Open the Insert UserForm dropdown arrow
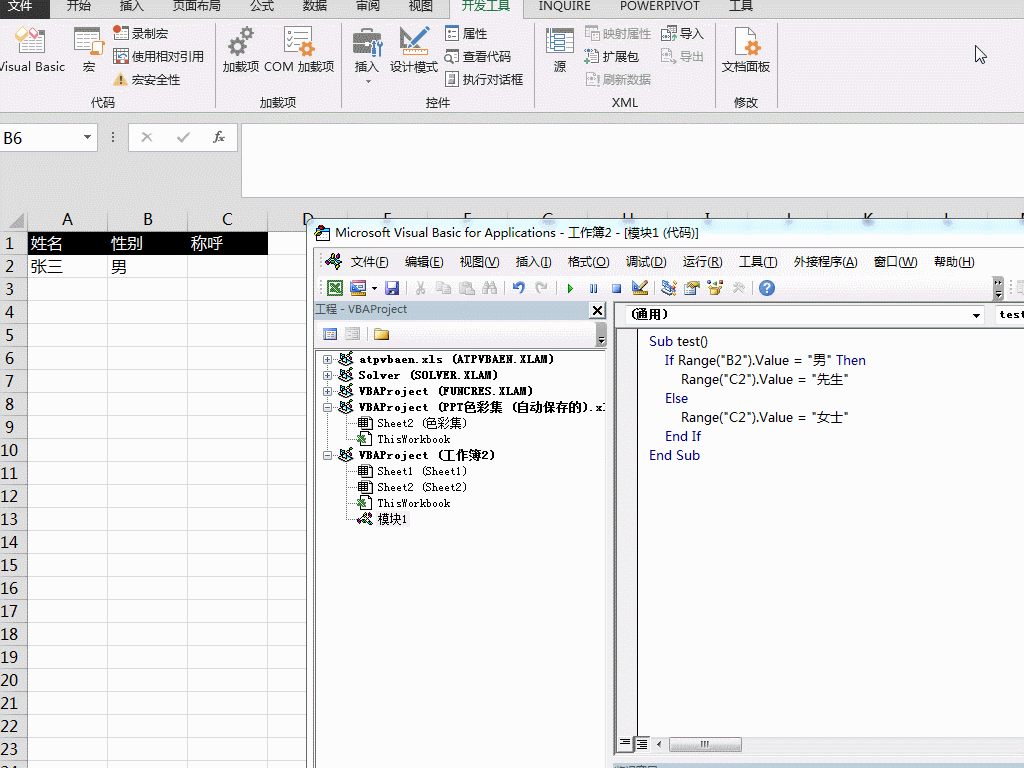 pyautogui.click(x=374, y=288)
